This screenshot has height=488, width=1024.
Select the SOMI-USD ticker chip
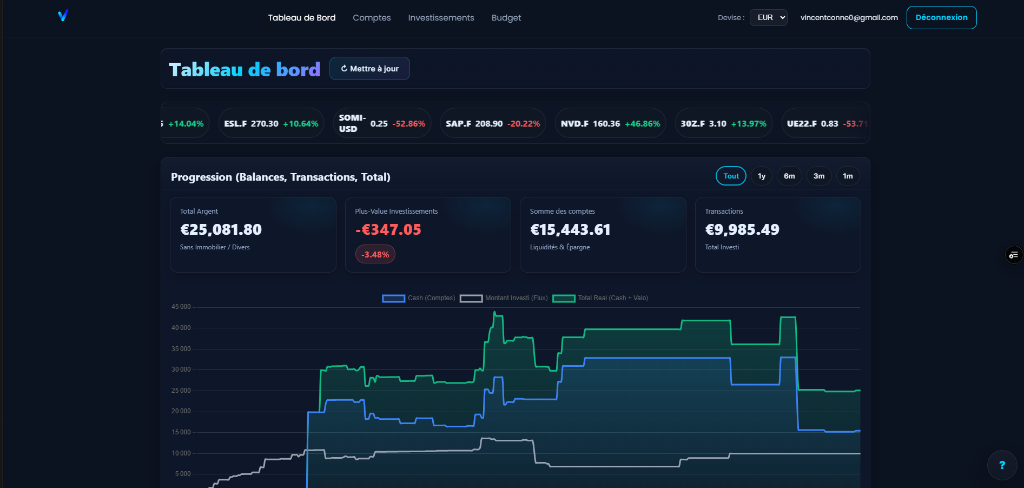(381, 123)
